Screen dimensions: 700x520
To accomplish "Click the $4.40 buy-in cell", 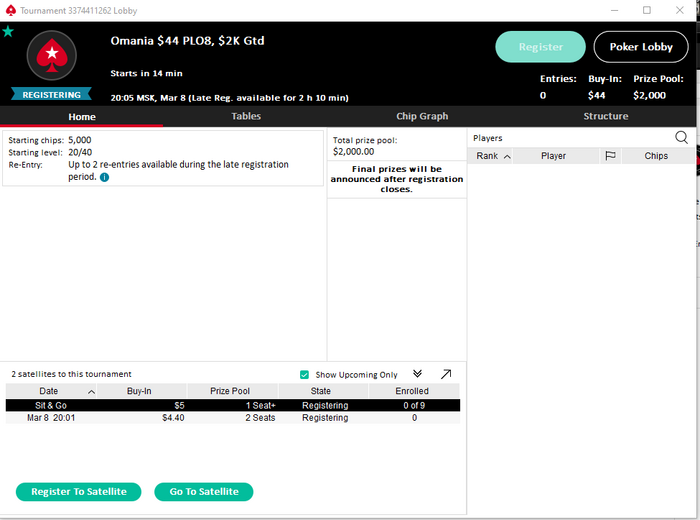I will click(173, 418).
